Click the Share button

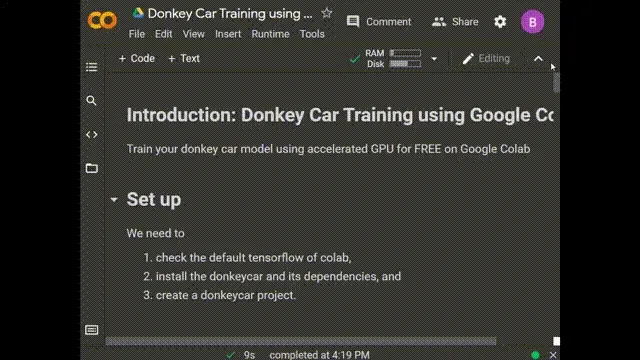tap(455, 22)
